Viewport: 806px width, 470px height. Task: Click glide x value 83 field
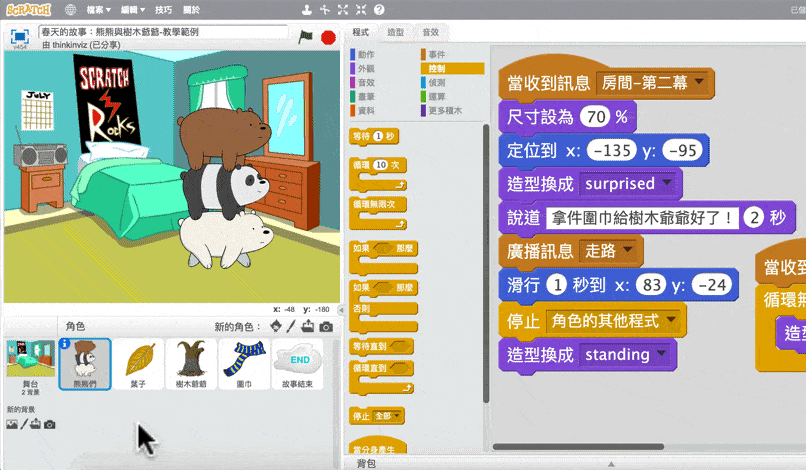click(651, 284)
